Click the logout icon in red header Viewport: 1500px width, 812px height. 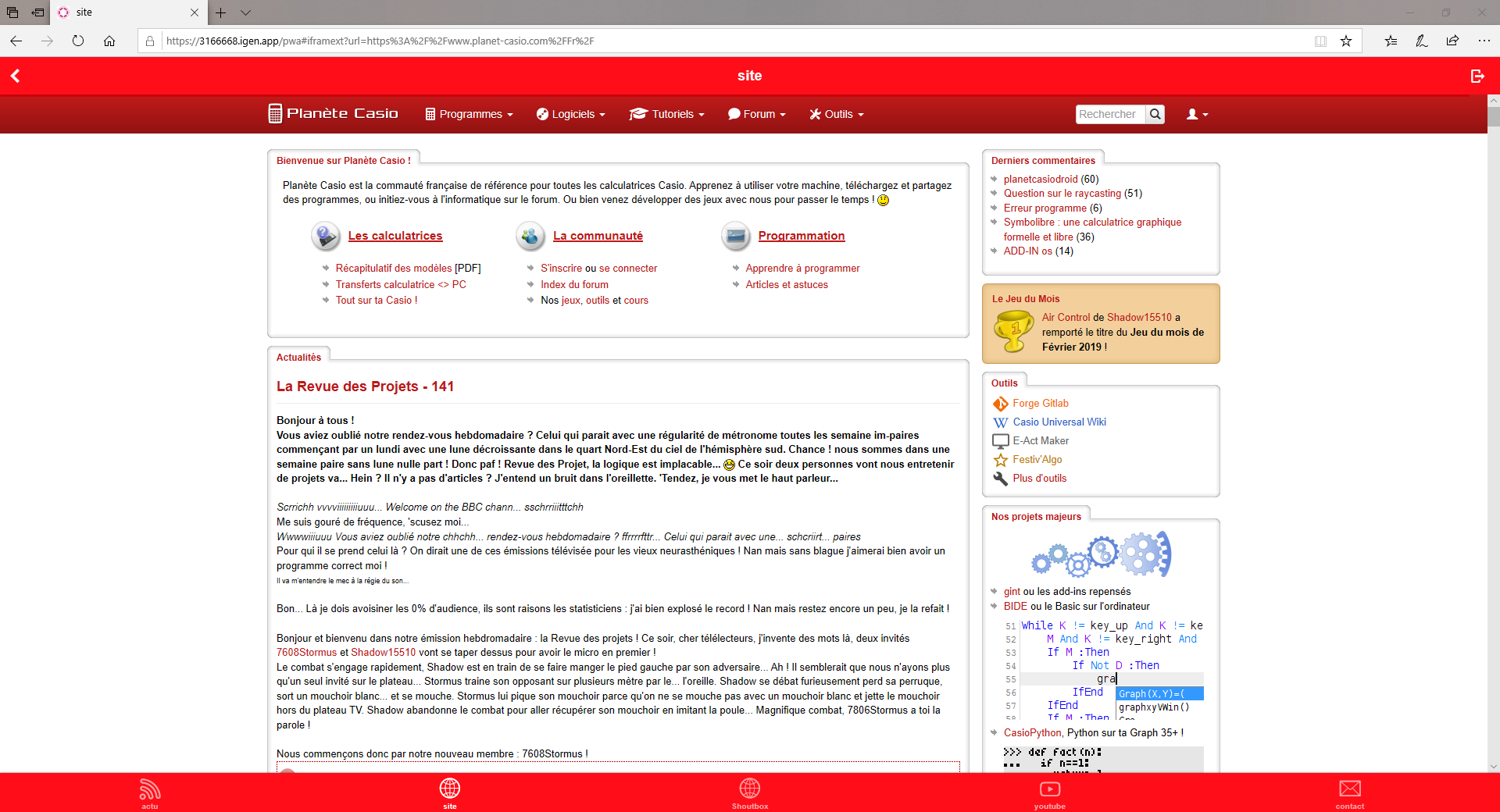(1477, 76)
